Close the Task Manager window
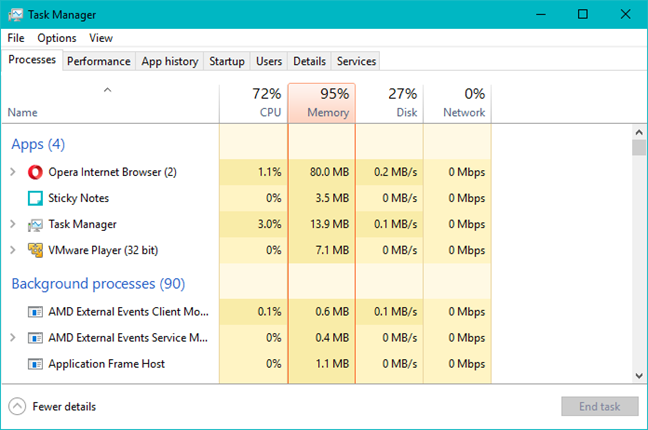Screen dimensions: 648x430 625,14
